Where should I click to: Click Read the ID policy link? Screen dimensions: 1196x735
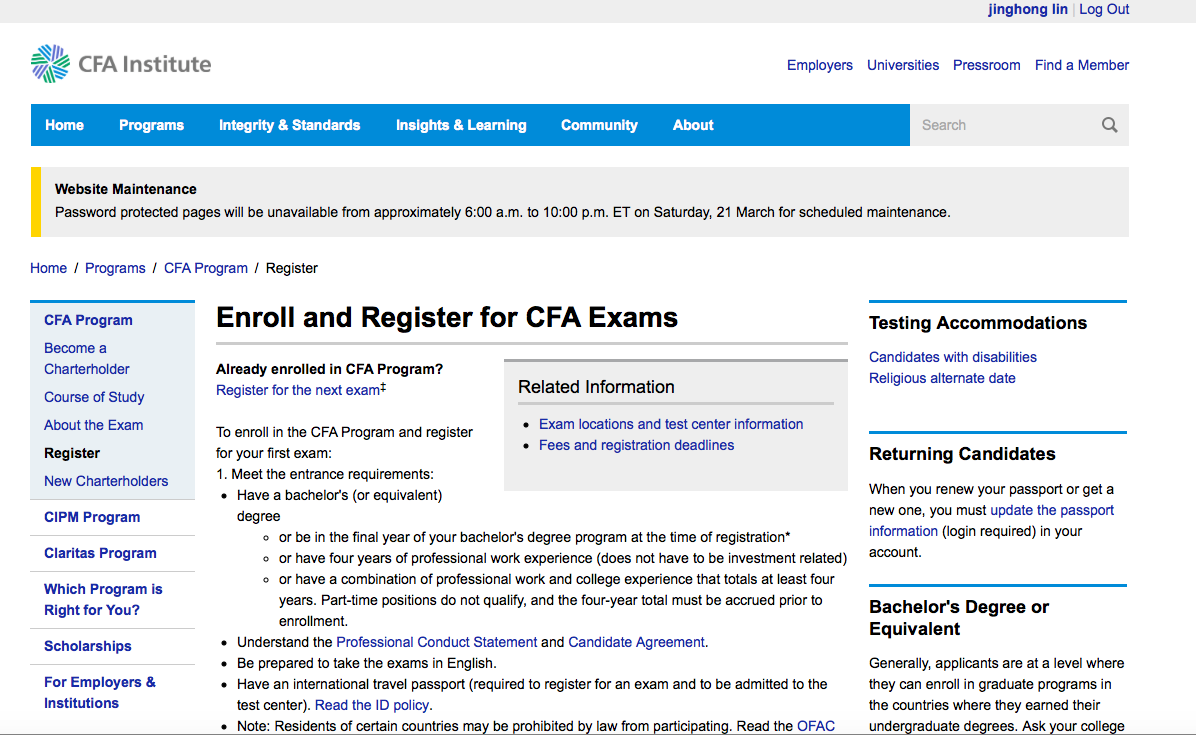click(x=371, y=705)
